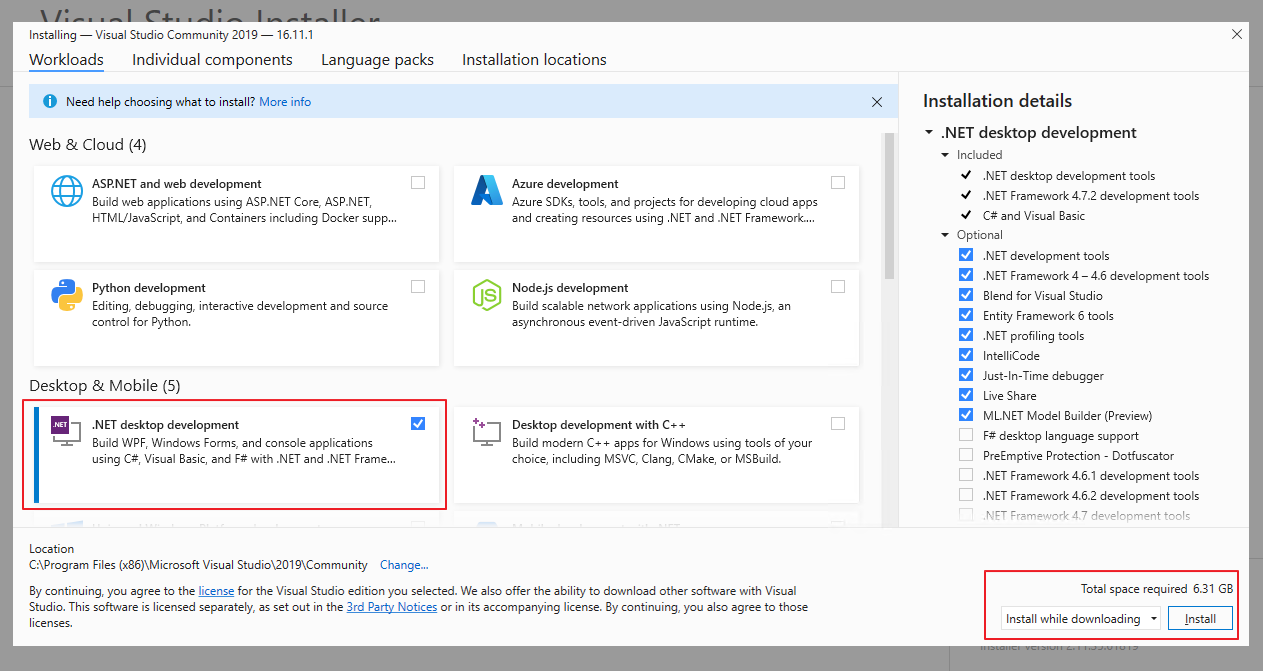Click the Azure development workload icon

tap(486, 190)
